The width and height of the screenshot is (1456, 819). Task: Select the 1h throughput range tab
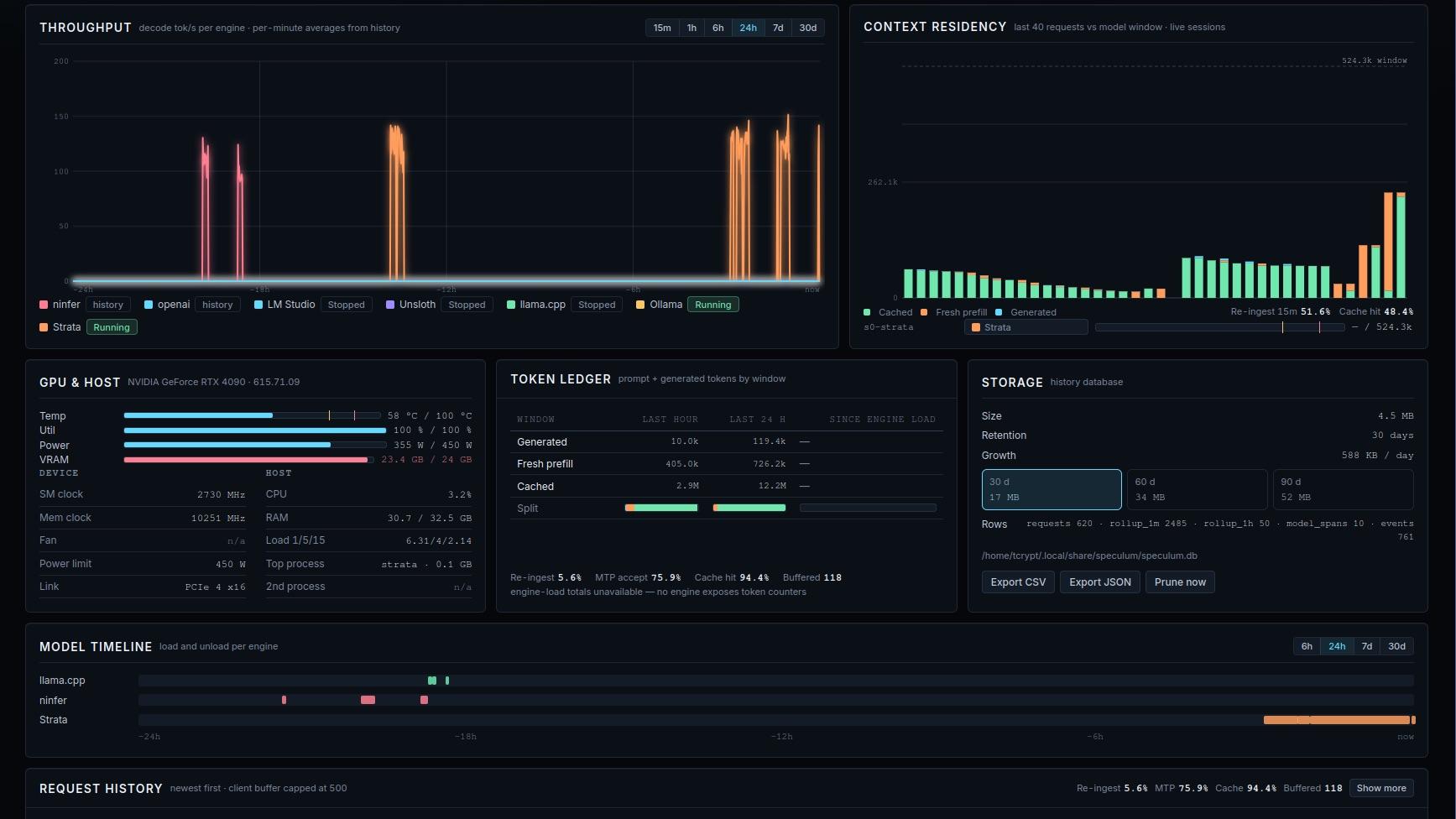click(x=691, y=28)
